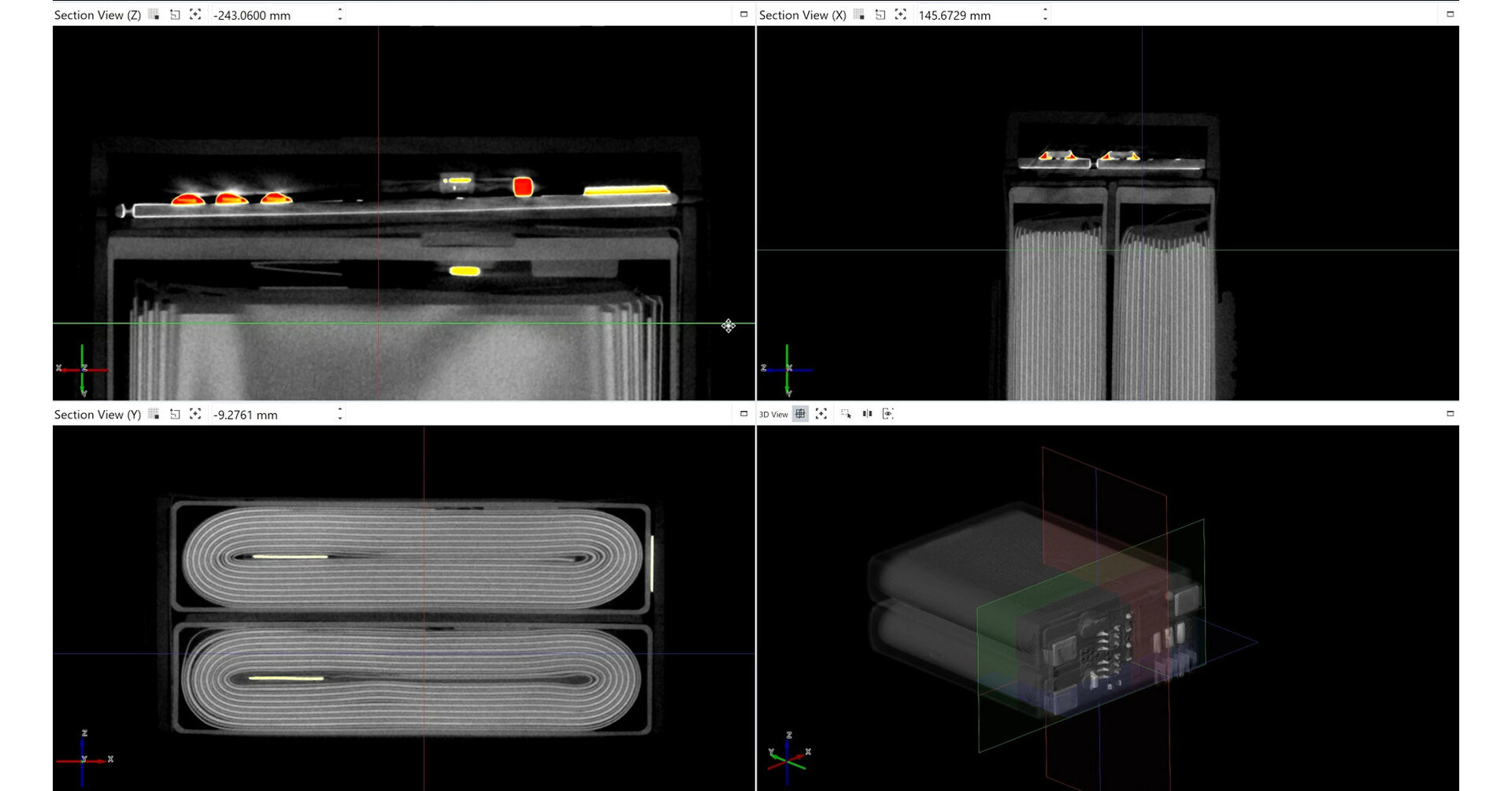Click the compare/split icon in the 3D View toolbar
The width and height of the screenshot is (1512, 791).
coord(867,413)
